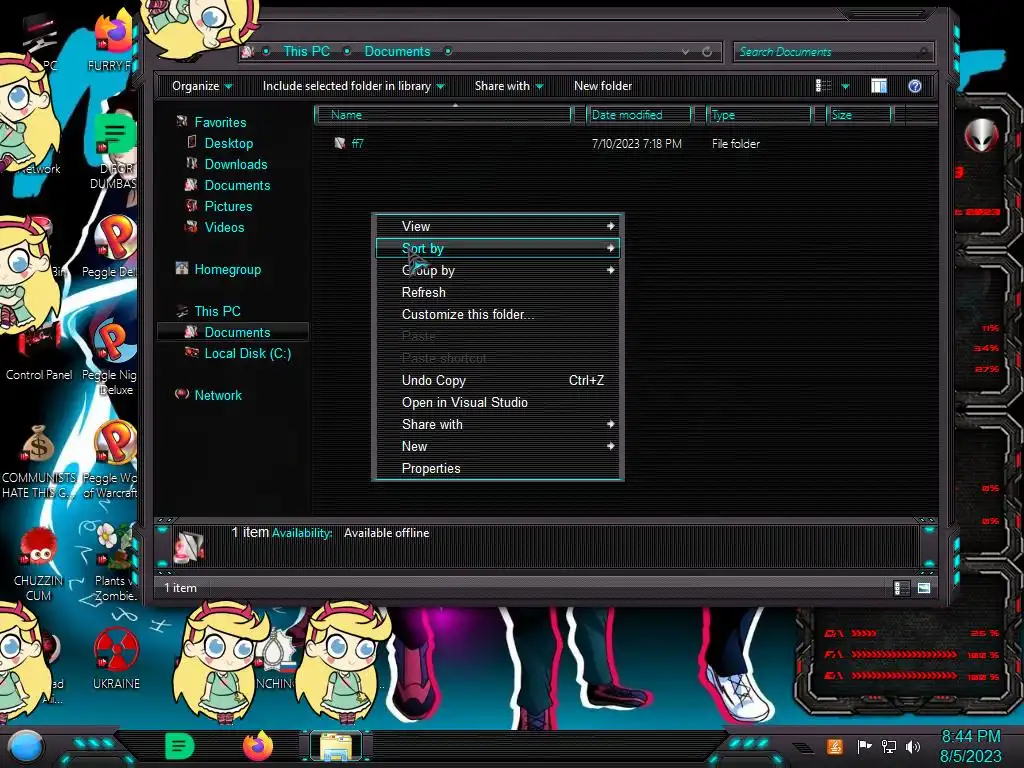Image resolution: width=1024 pixels, height=768 pixels.
Task: Open Firefox on taskbar
Action: click(258, 746)
